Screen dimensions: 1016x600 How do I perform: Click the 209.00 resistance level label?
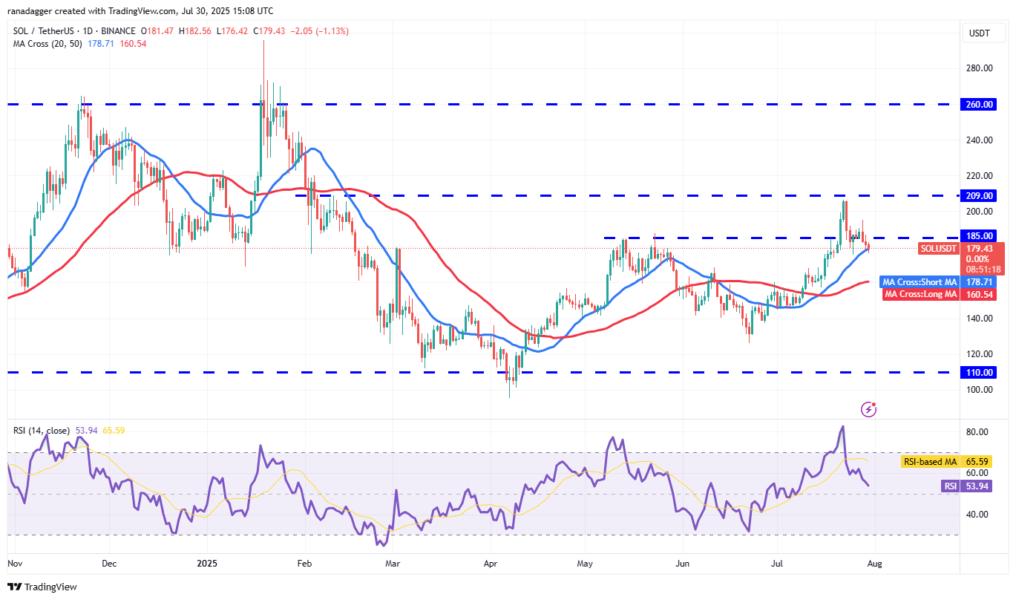click(977, 196)
